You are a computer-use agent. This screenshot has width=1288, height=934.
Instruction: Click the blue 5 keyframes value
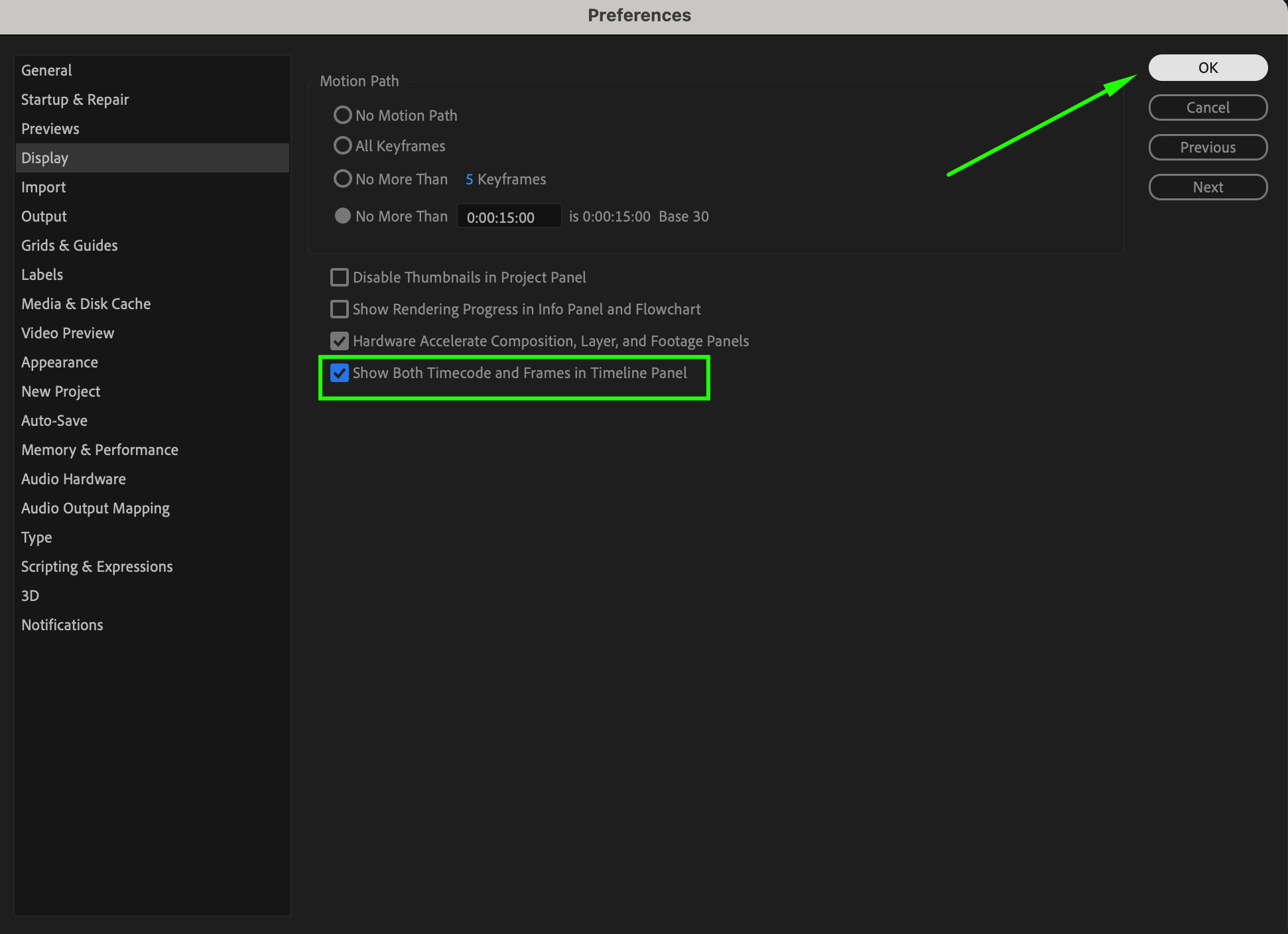tap(469, 179)
